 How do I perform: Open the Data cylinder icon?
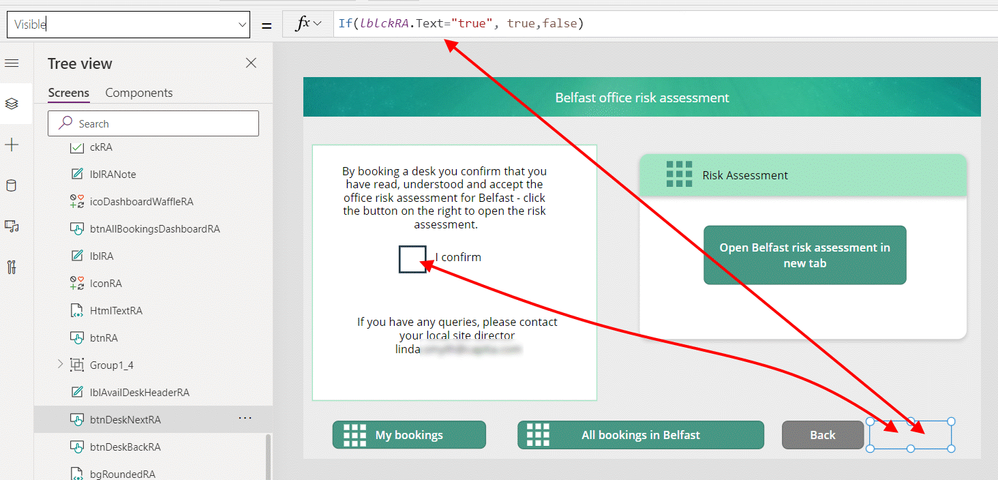click(11, 186)
